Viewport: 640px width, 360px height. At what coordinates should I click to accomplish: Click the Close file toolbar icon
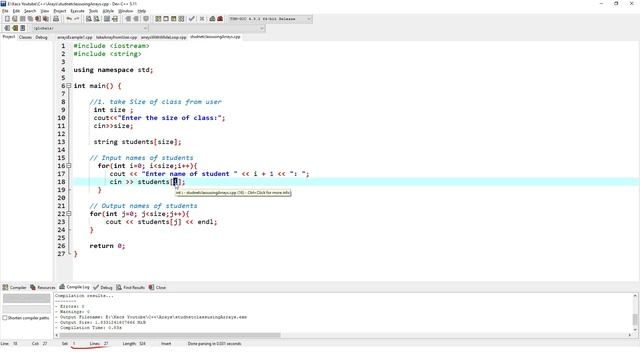pyautogui.click(x=38, y=19)
